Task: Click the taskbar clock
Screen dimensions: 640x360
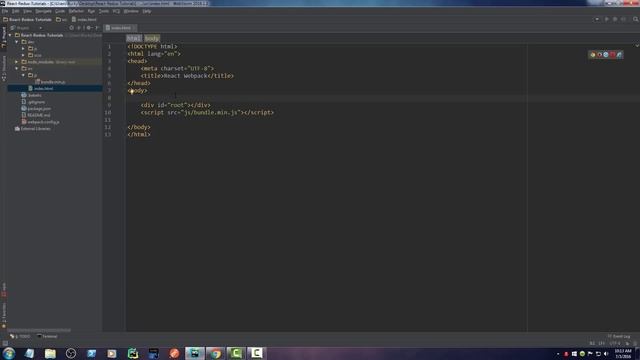Action: [x=623, y=353]
